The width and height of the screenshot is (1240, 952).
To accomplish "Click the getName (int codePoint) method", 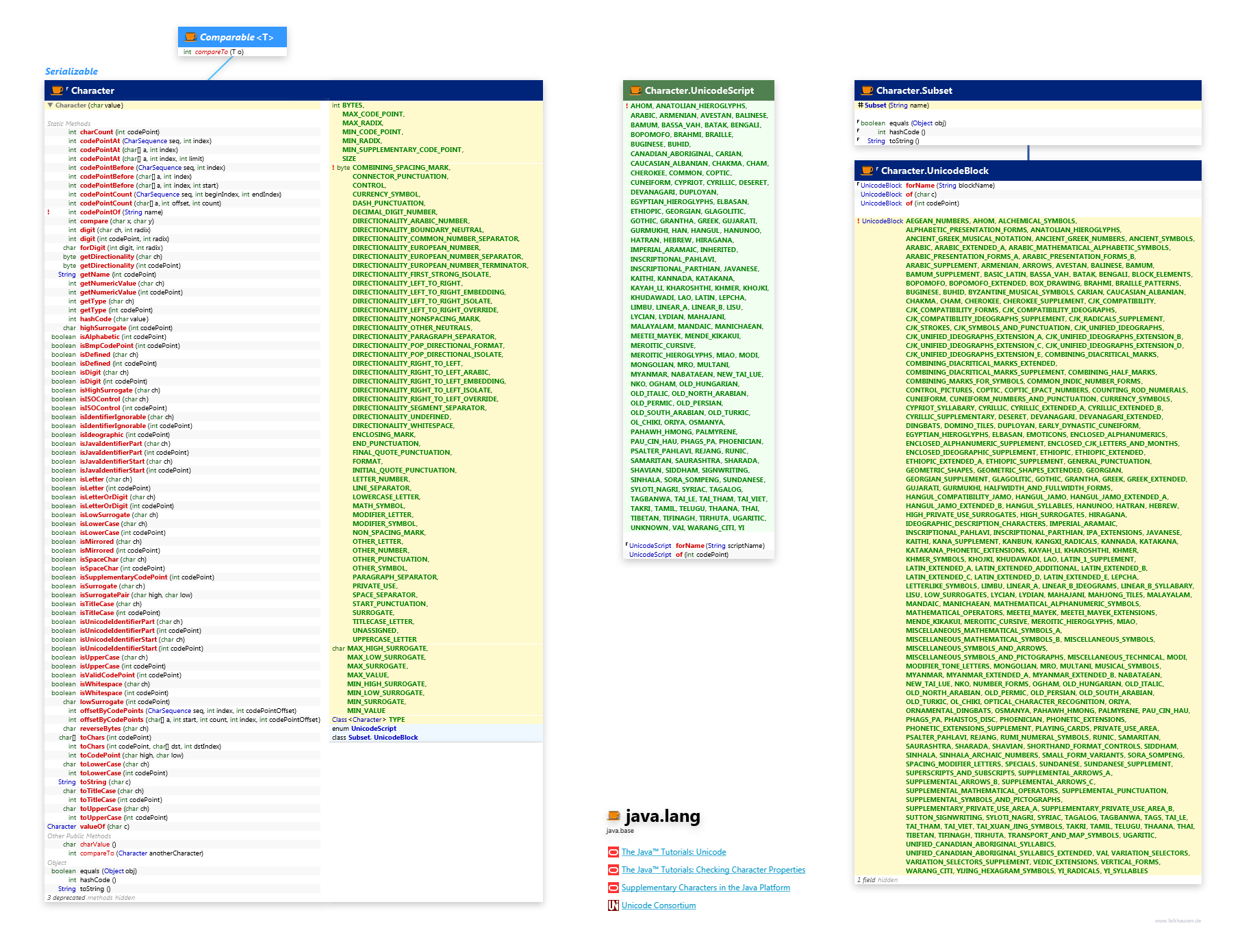I will tap(118, 275).
